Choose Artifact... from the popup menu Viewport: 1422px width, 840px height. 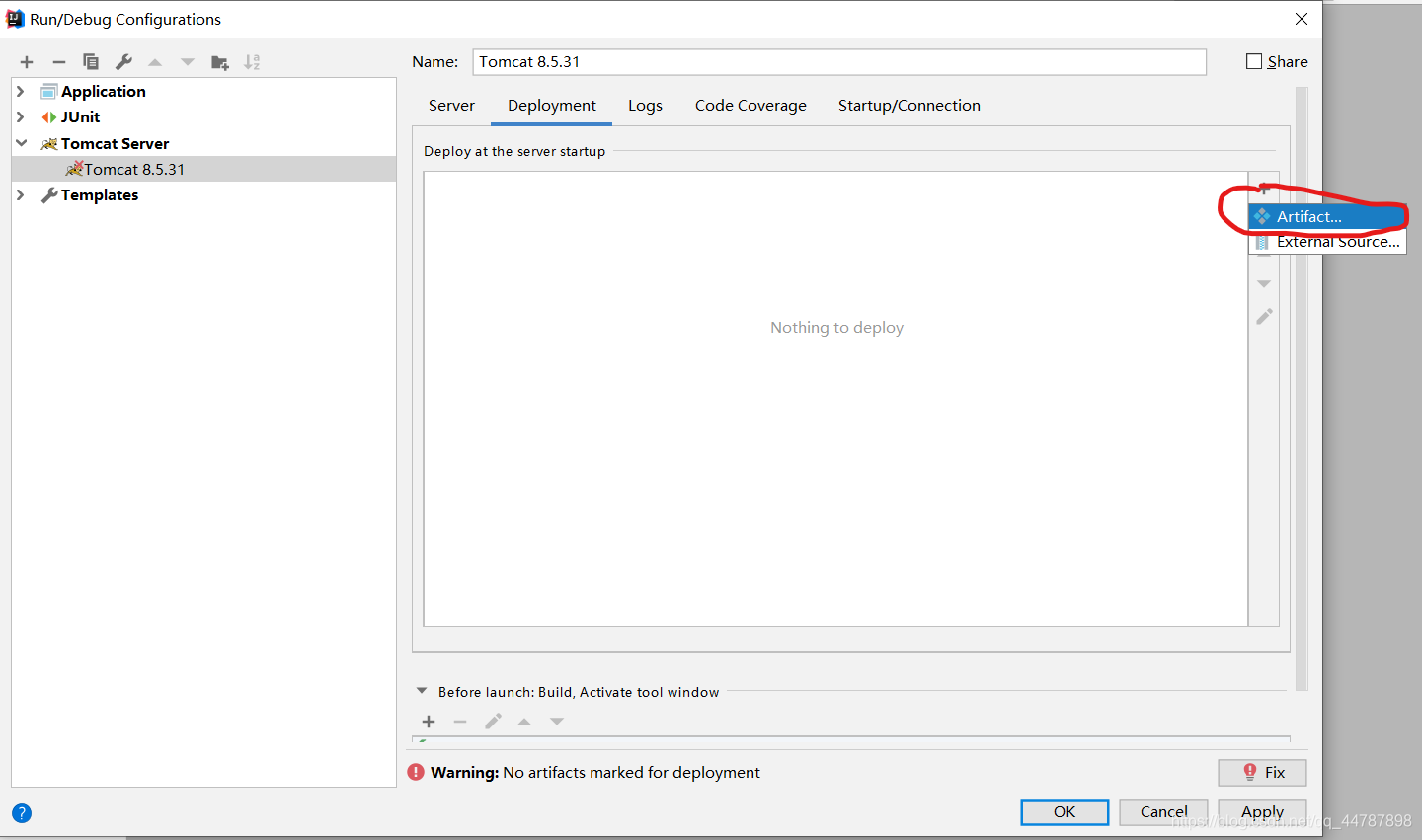coord(1327,216)
